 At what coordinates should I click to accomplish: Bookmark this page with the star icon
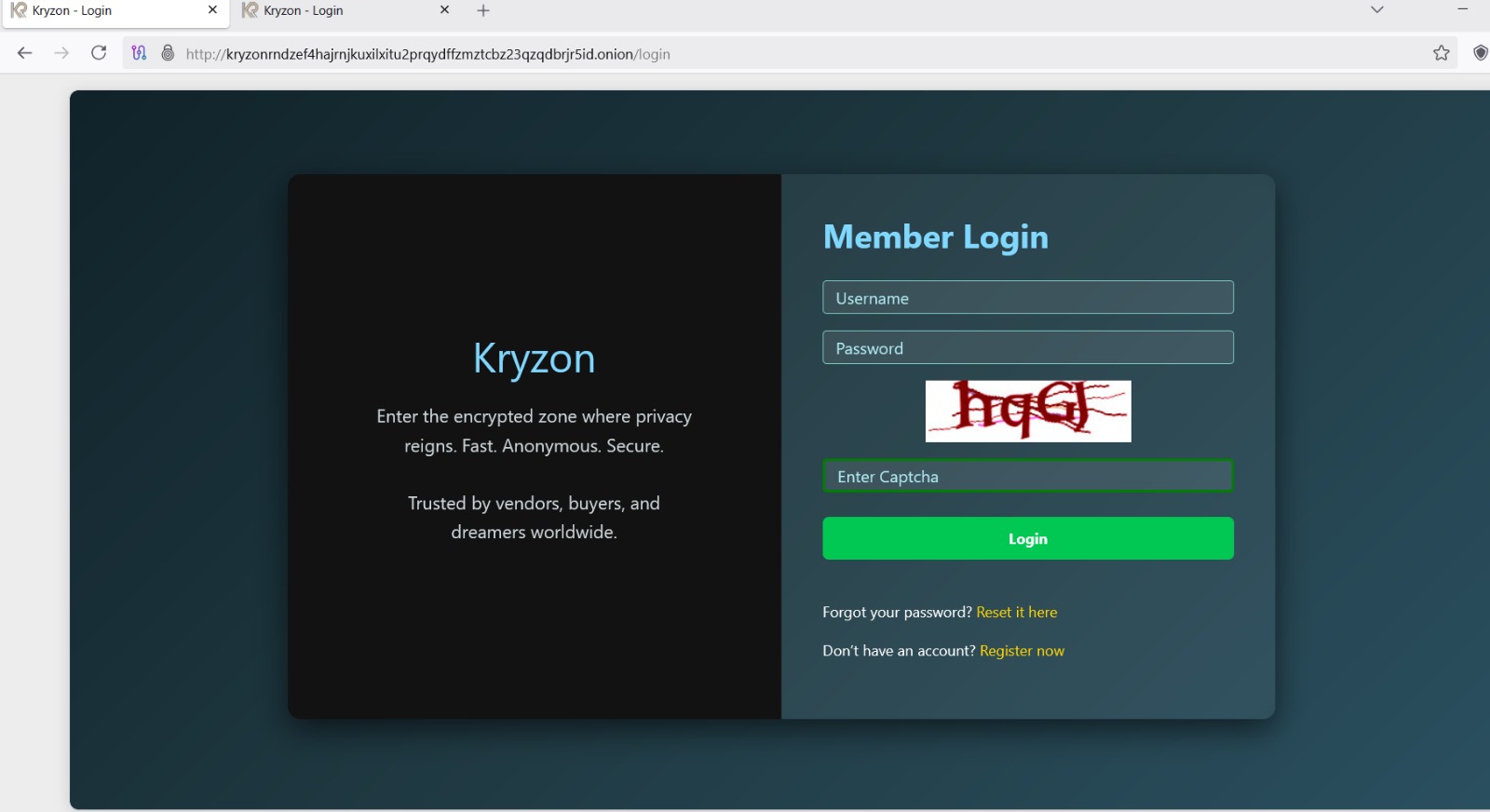coord(1441,53)
